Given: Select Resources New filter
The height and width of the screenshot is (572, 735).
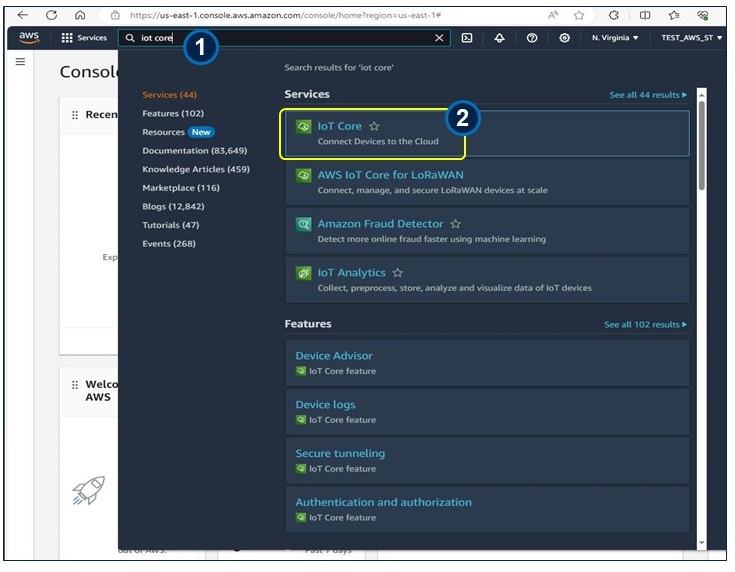Looking at the screenshot, I should tap(178, 132).
